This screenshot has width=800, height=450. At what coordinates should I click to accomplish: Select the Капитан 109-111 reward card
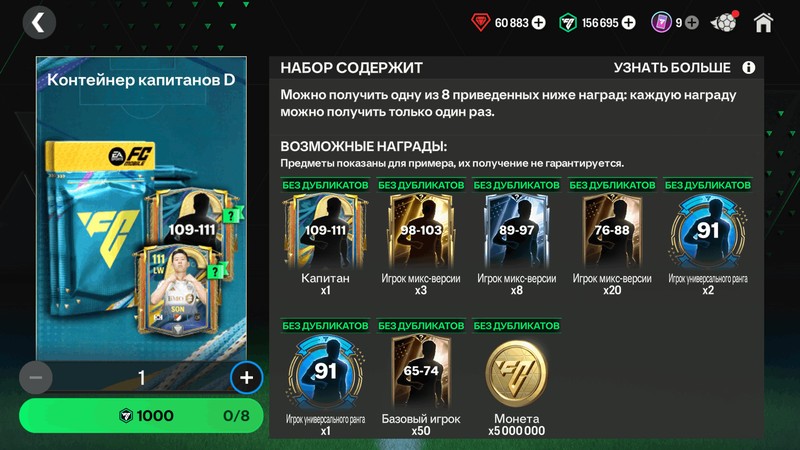[326, 238]
